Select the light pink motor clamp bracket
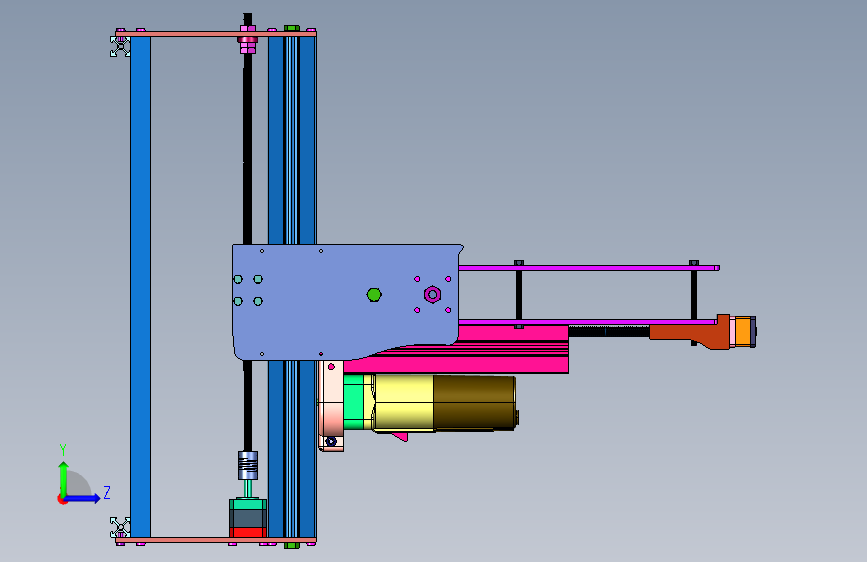 pyautogui.click(x=331, y=405)
